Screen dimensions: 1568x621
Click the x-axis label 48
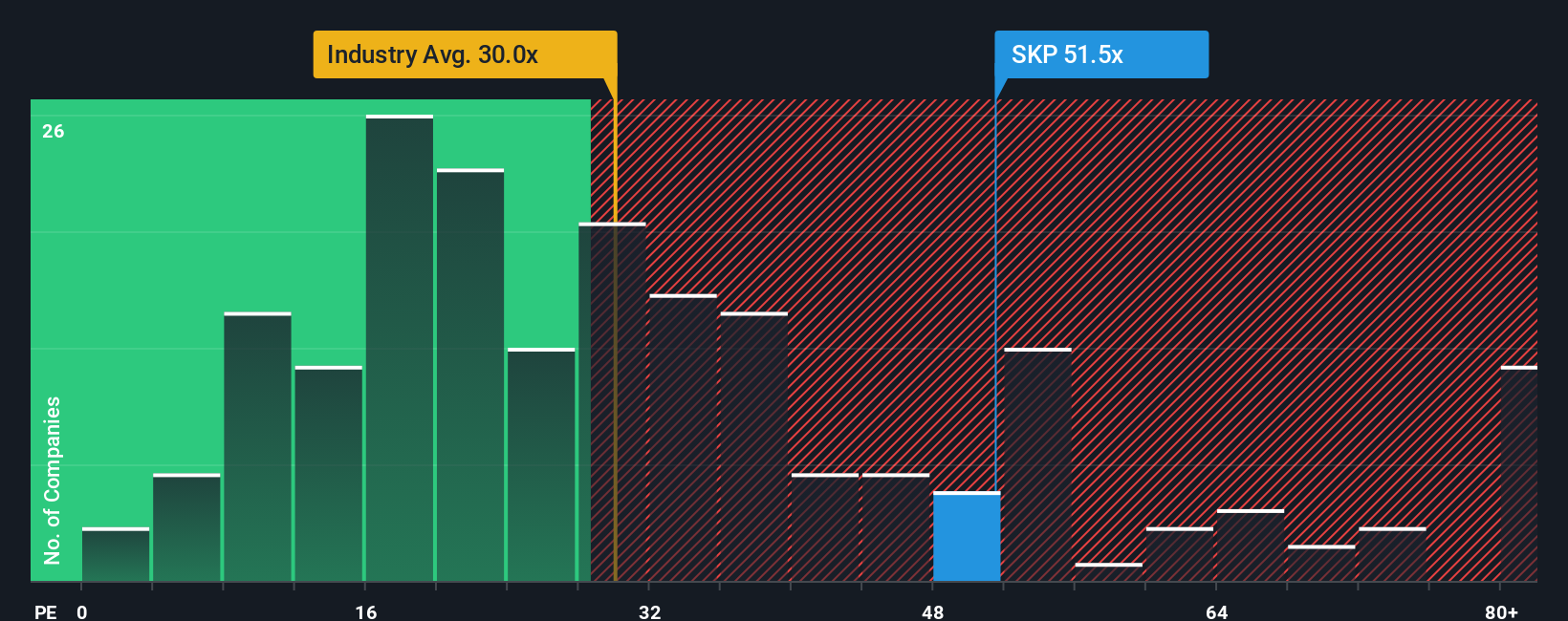click(x=932, y=611)
